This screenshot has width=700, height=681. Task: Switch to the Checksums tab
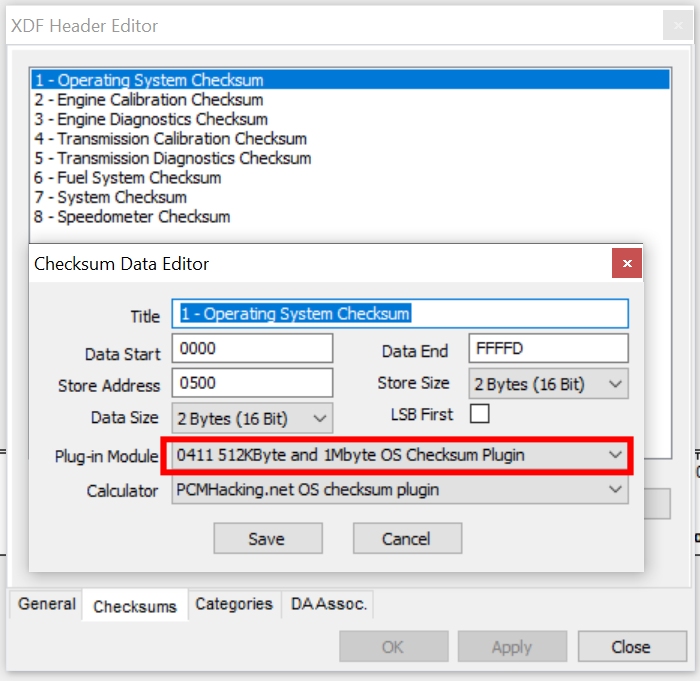coord(135,606)
